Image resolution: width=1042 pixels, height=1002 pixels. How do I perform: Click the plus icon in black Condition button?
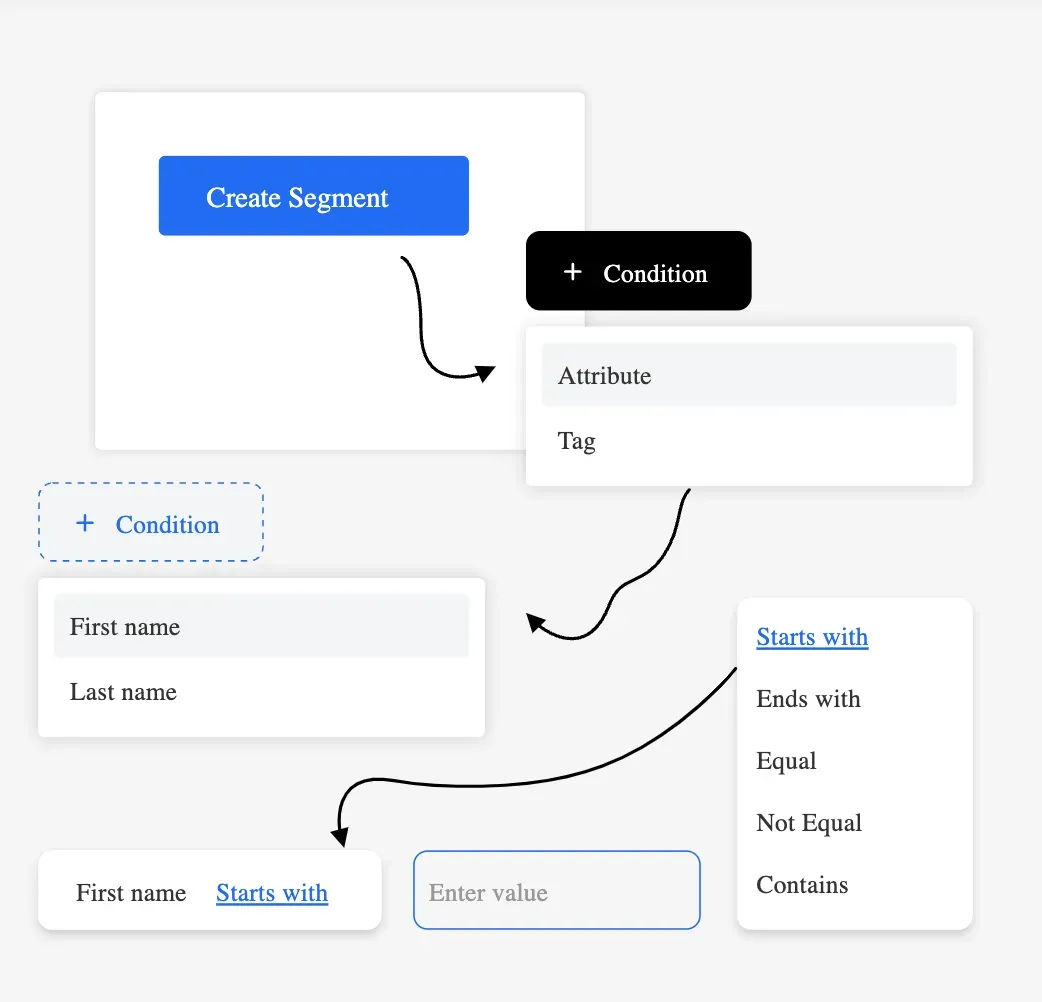coord(572,272)
